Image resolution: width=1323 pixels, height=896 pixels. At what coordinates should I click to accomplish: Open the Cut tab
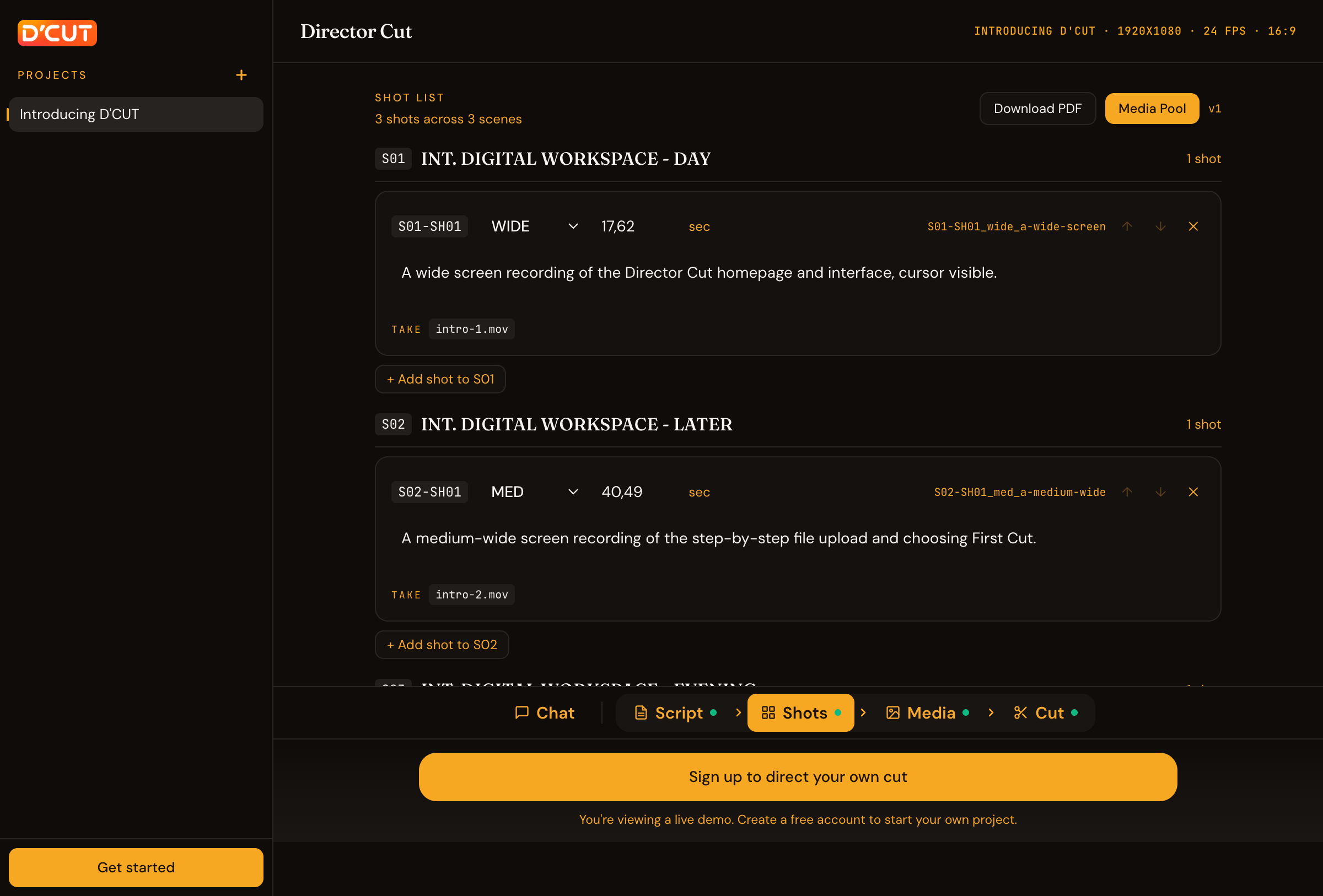(x=1046, y=713)
